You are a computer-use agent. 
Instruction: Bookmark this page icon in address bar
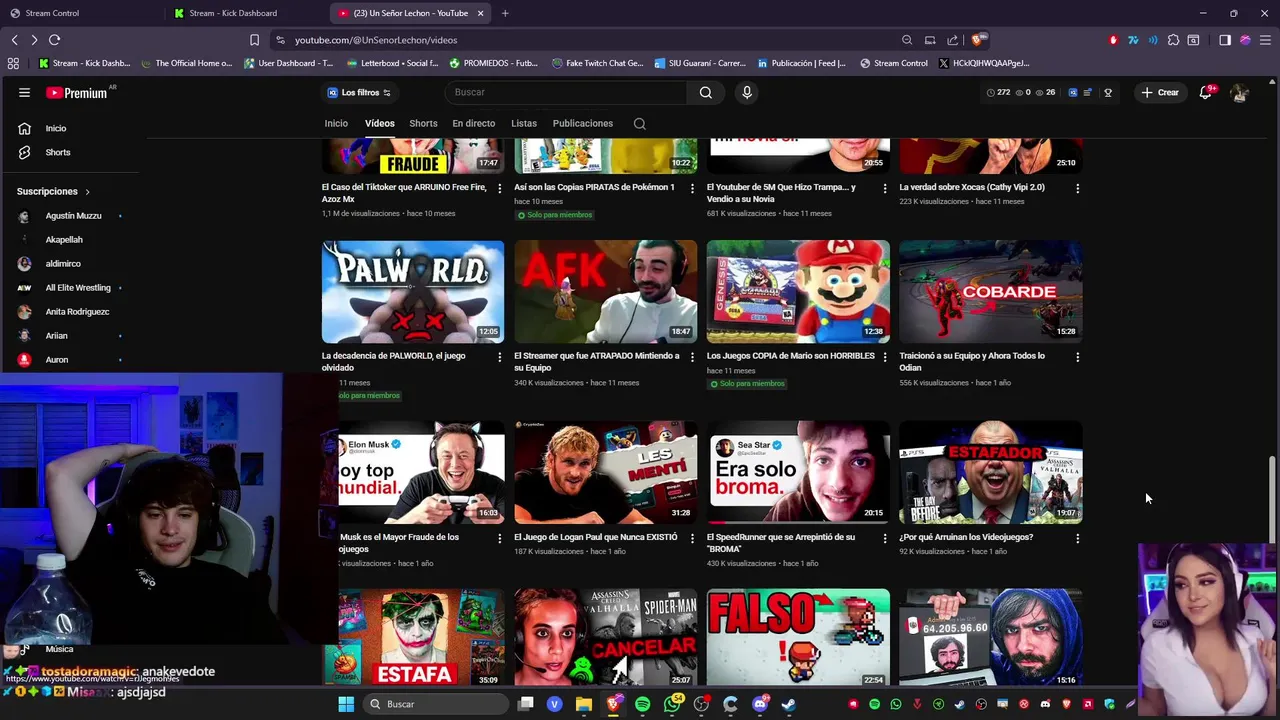[254, 40]
